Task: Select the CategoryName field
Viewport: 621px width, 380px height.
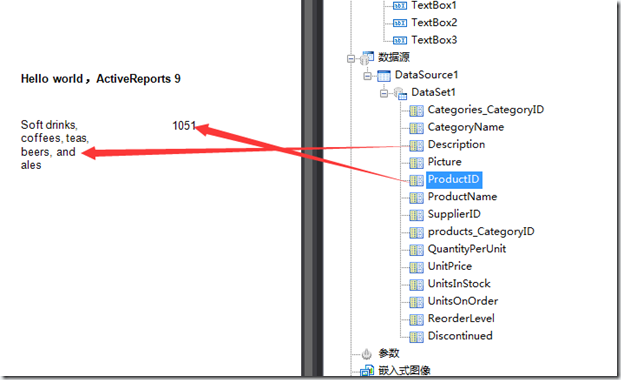Action: click(466, 127)
